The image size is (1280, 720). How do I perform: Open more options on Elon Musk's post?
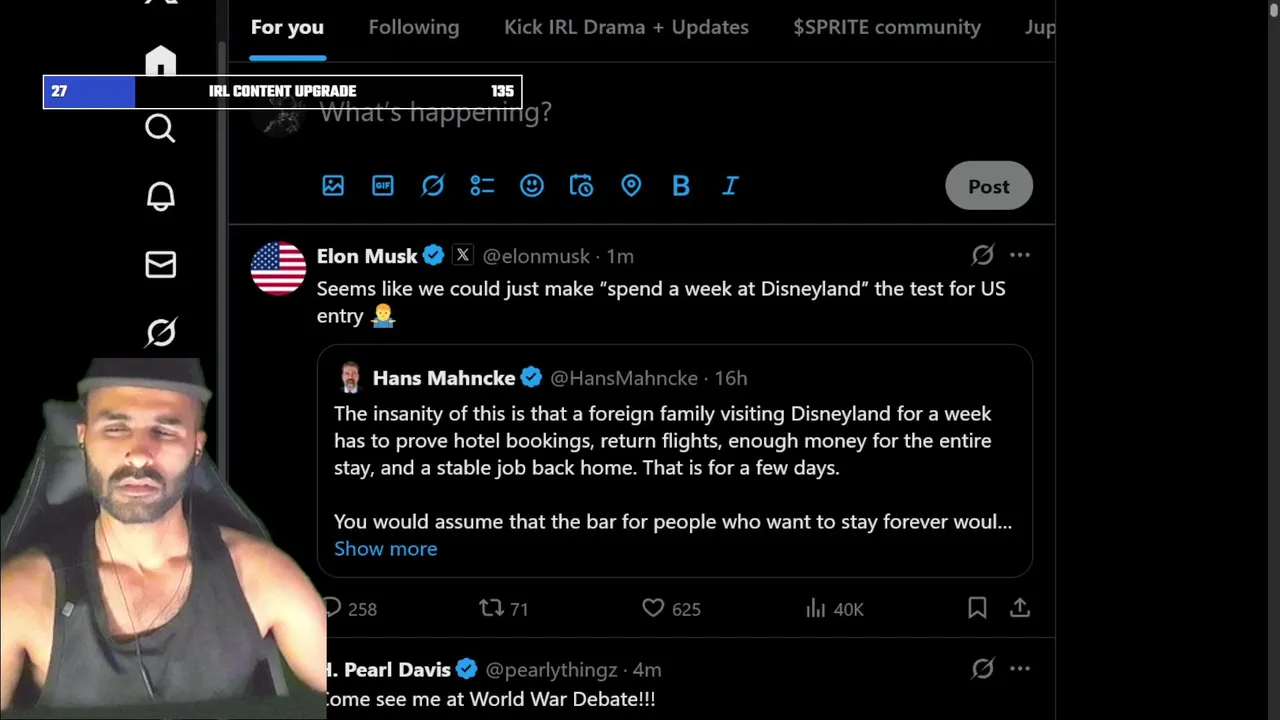click(x=1019, y=255)
